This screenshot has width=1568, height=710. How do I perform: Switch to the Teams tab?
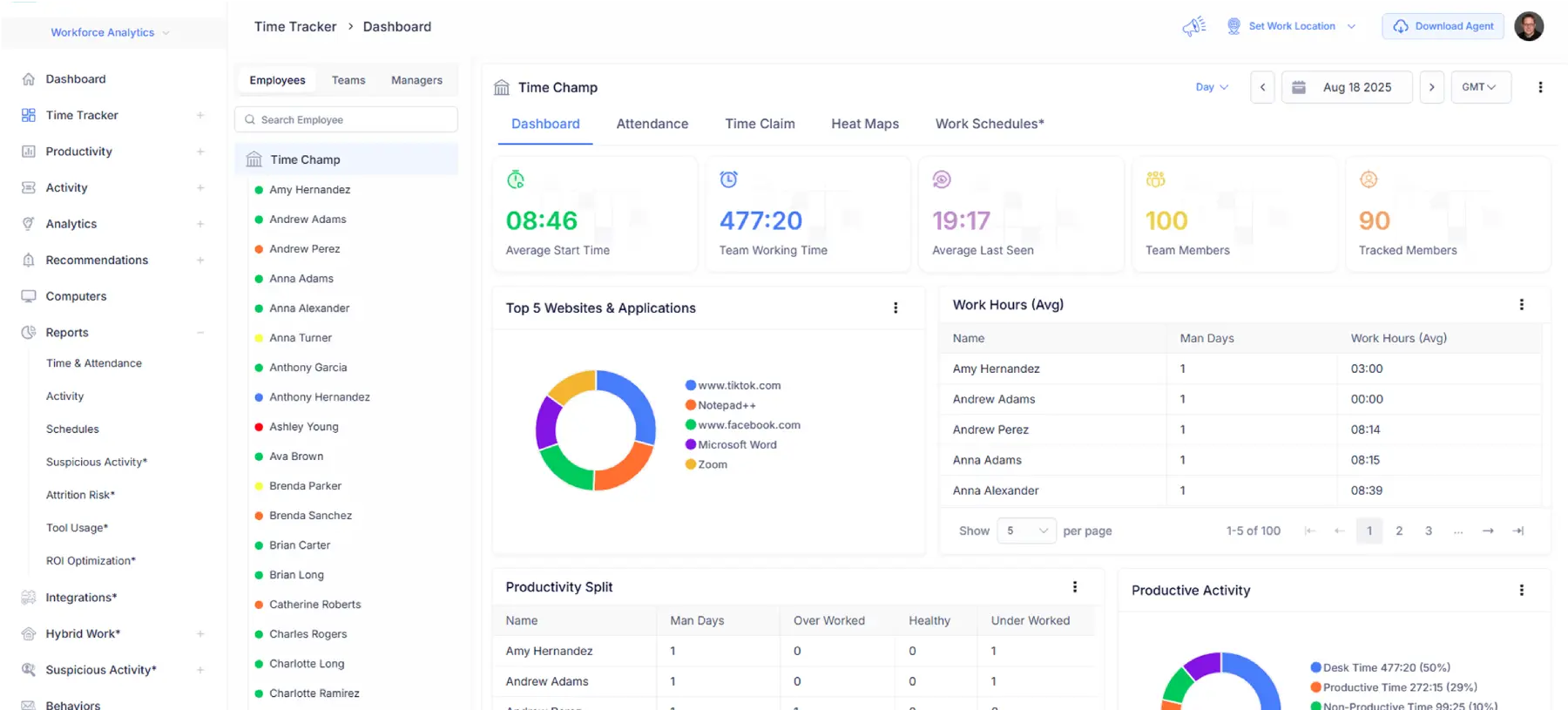point(348,80)
